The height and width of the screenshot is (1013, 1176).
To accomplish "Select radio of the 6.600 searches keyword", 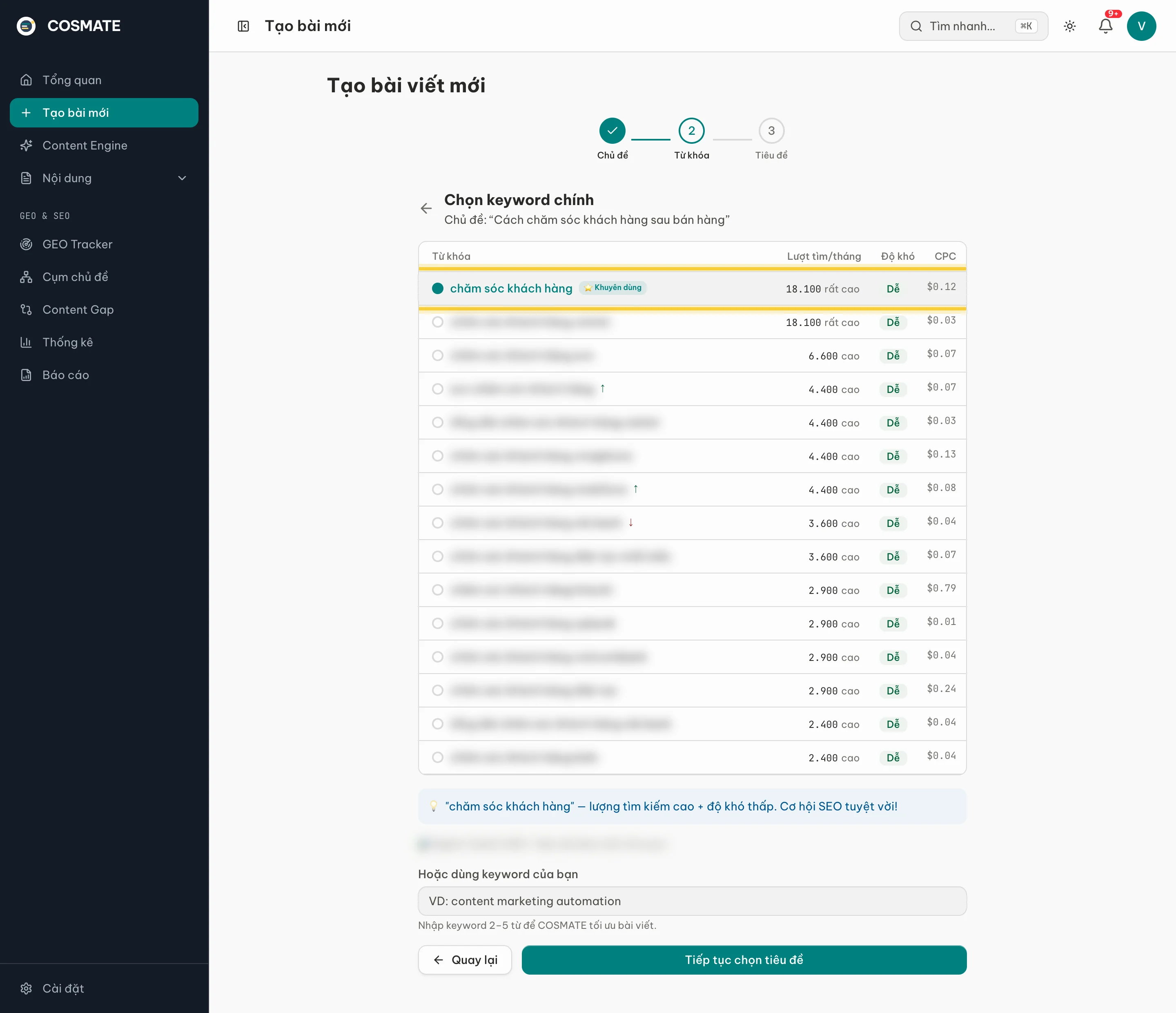I will coord(437,355).
